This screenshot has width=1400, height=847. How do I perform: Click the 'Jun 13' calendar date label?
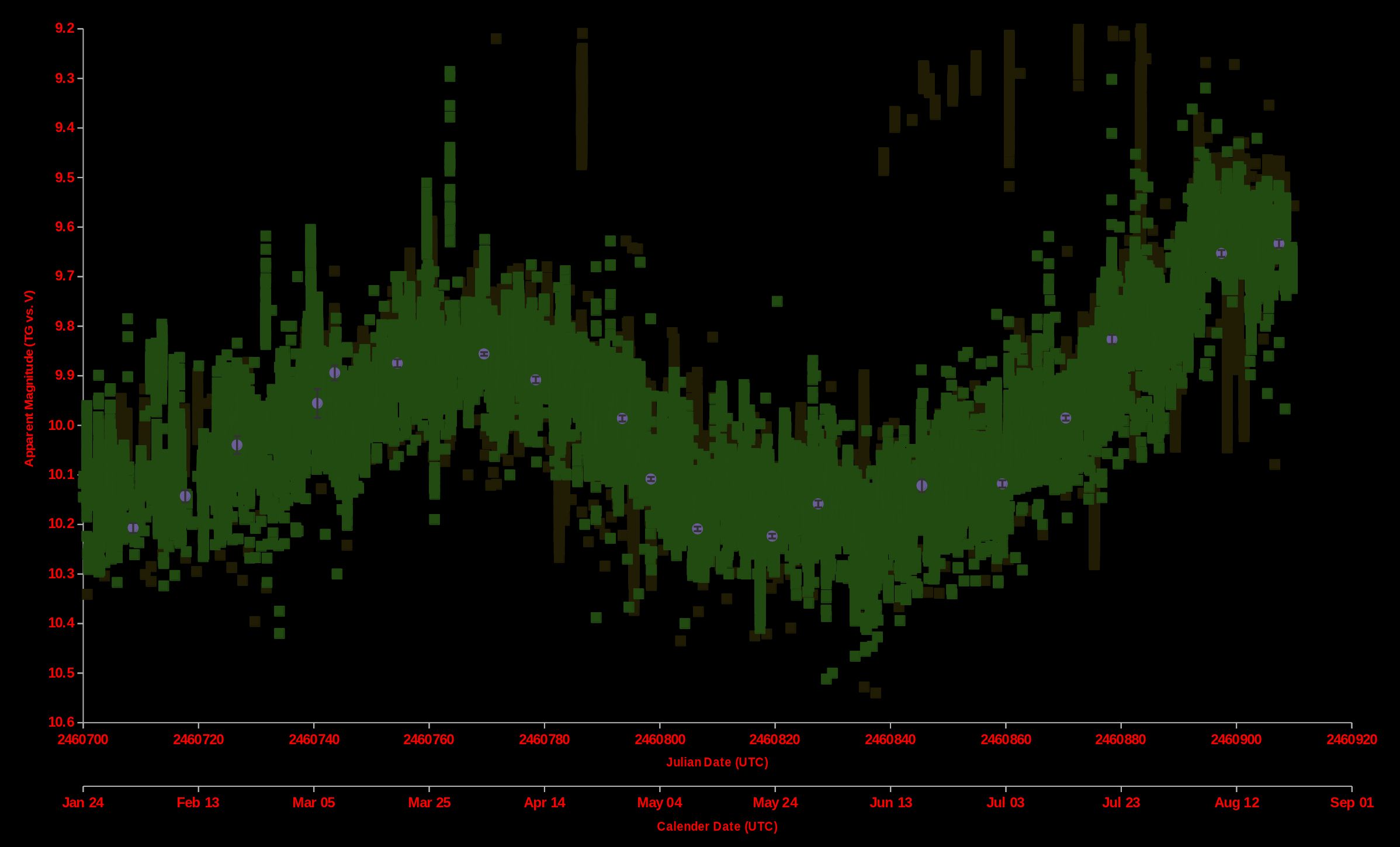890,802
